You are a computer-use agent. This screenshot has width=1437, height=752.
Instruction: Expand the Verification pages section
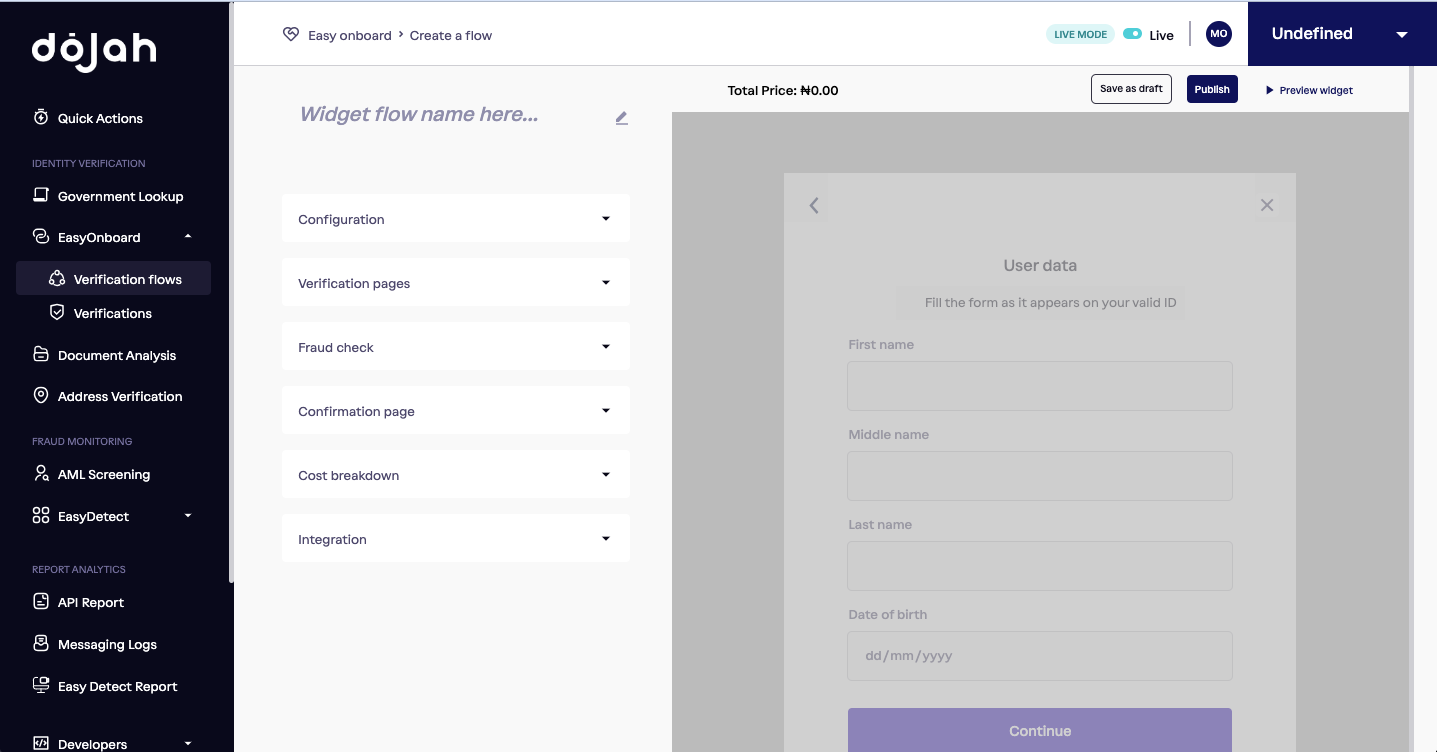pos(456,283)
